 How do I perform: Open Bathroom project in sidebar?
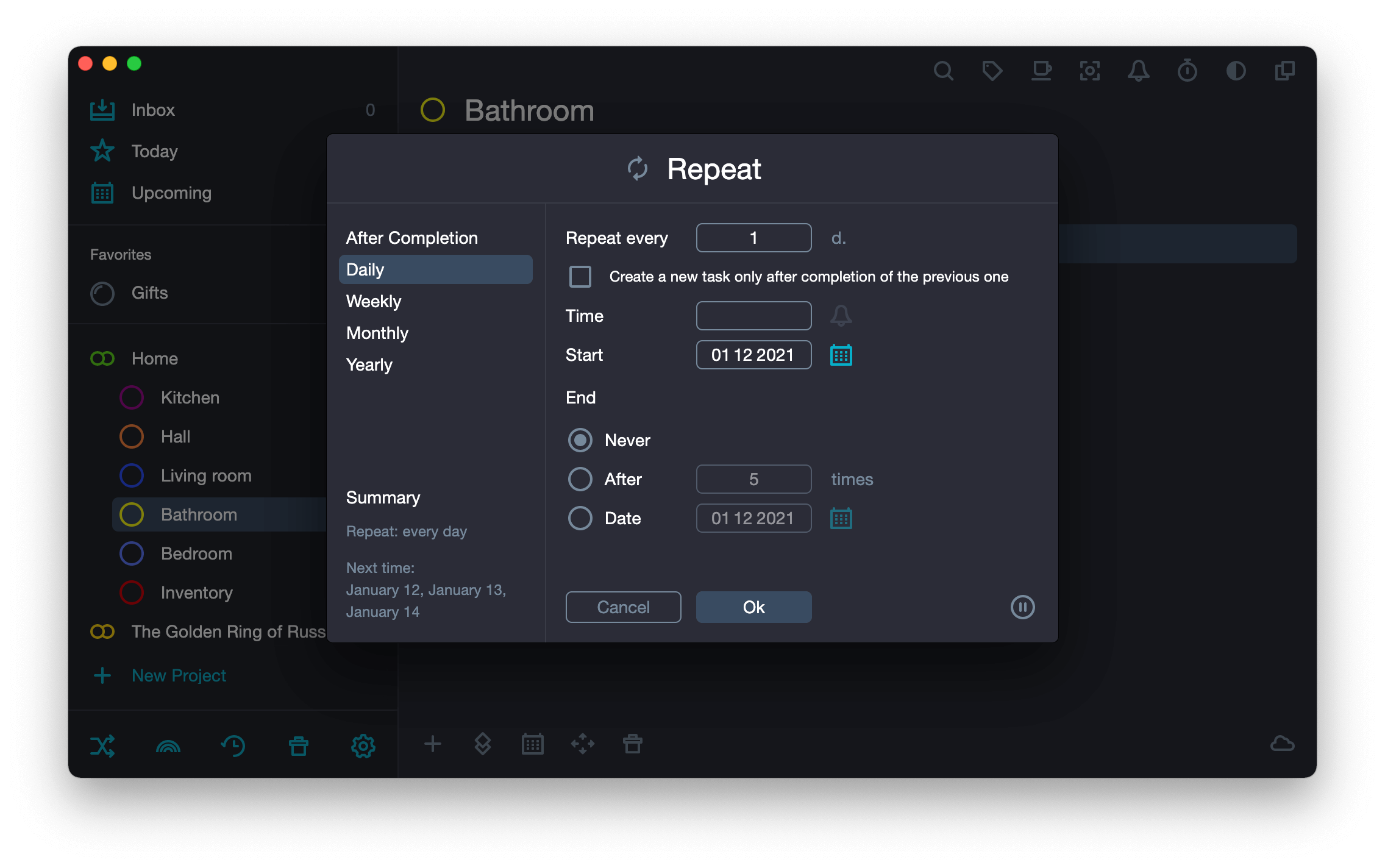[x=219, y=514]
